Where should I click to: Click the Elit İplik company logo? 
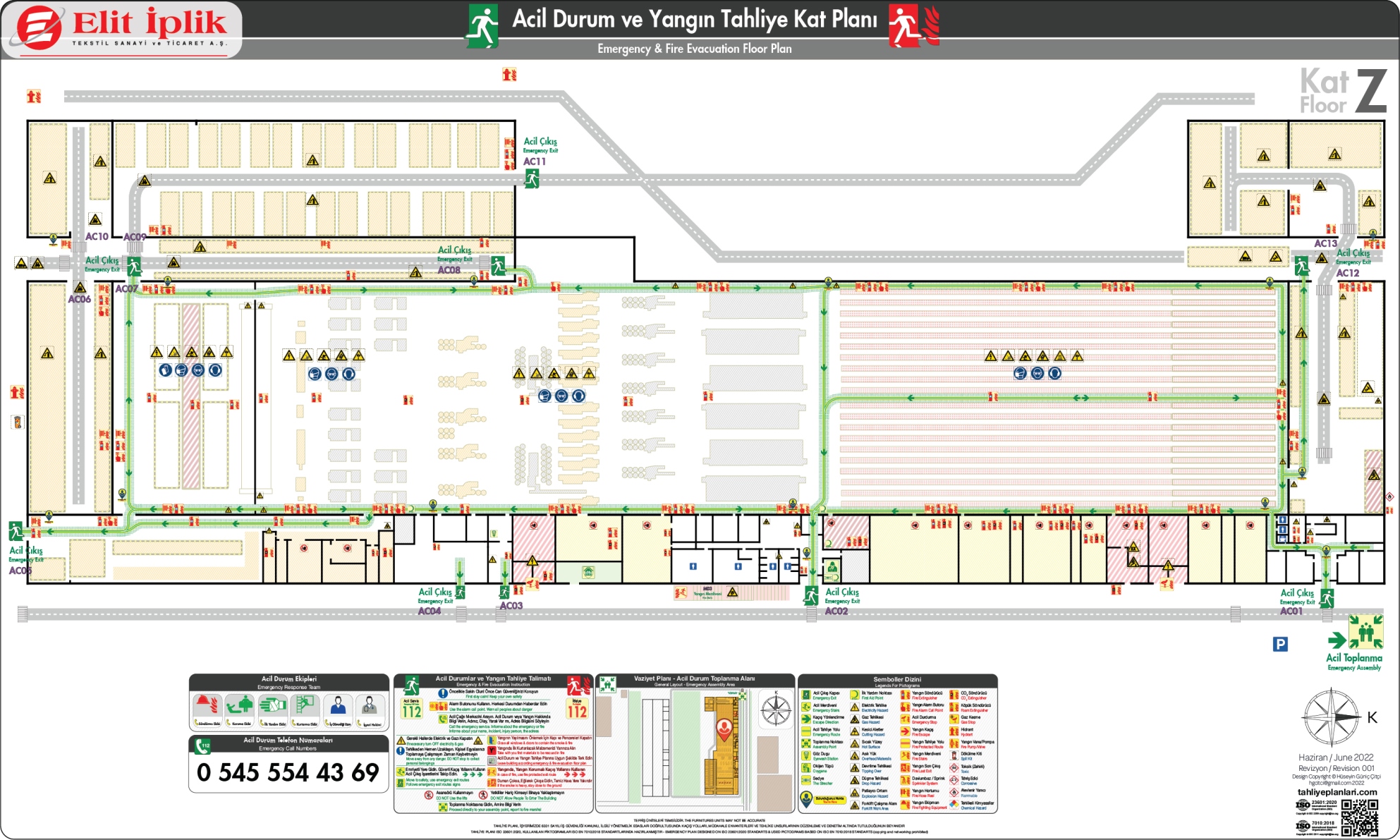tap(121, 28)
